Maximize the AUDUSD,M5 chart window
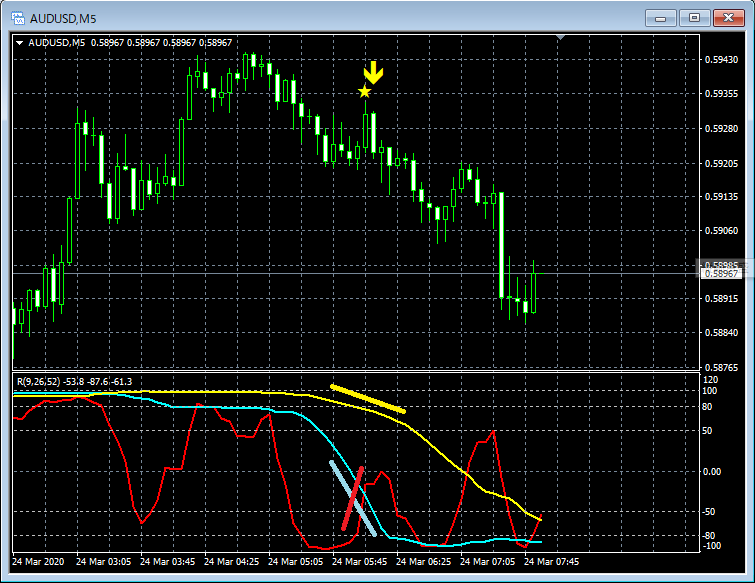The height and width of the screenshot is (583, 755). (694, 18)
